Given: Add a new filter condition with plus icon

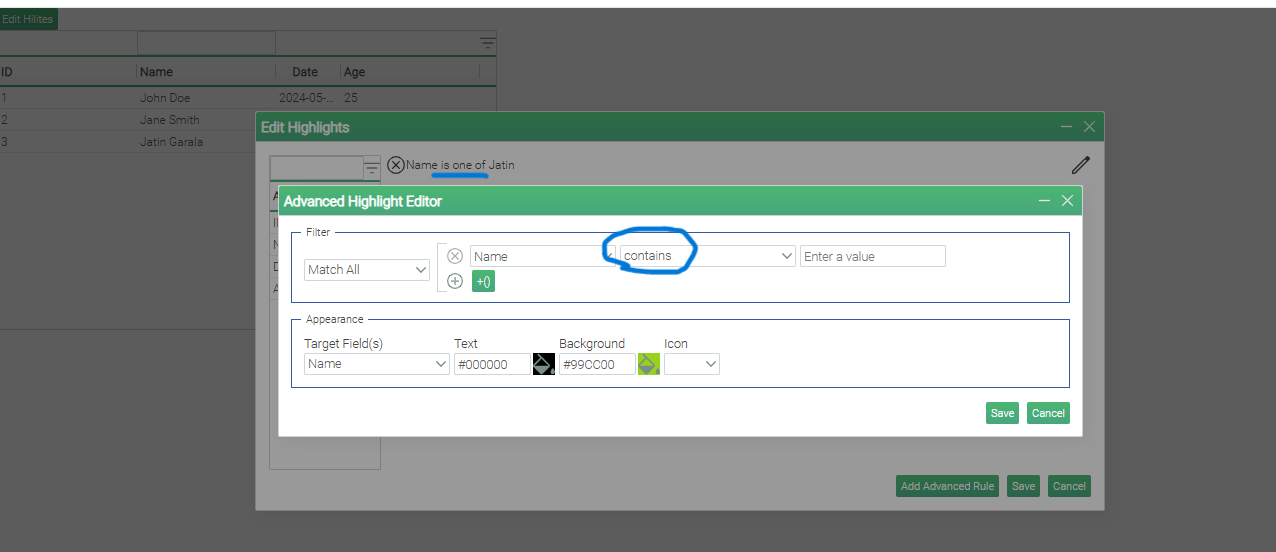Looking at the screenshot, I should (455, 281).
